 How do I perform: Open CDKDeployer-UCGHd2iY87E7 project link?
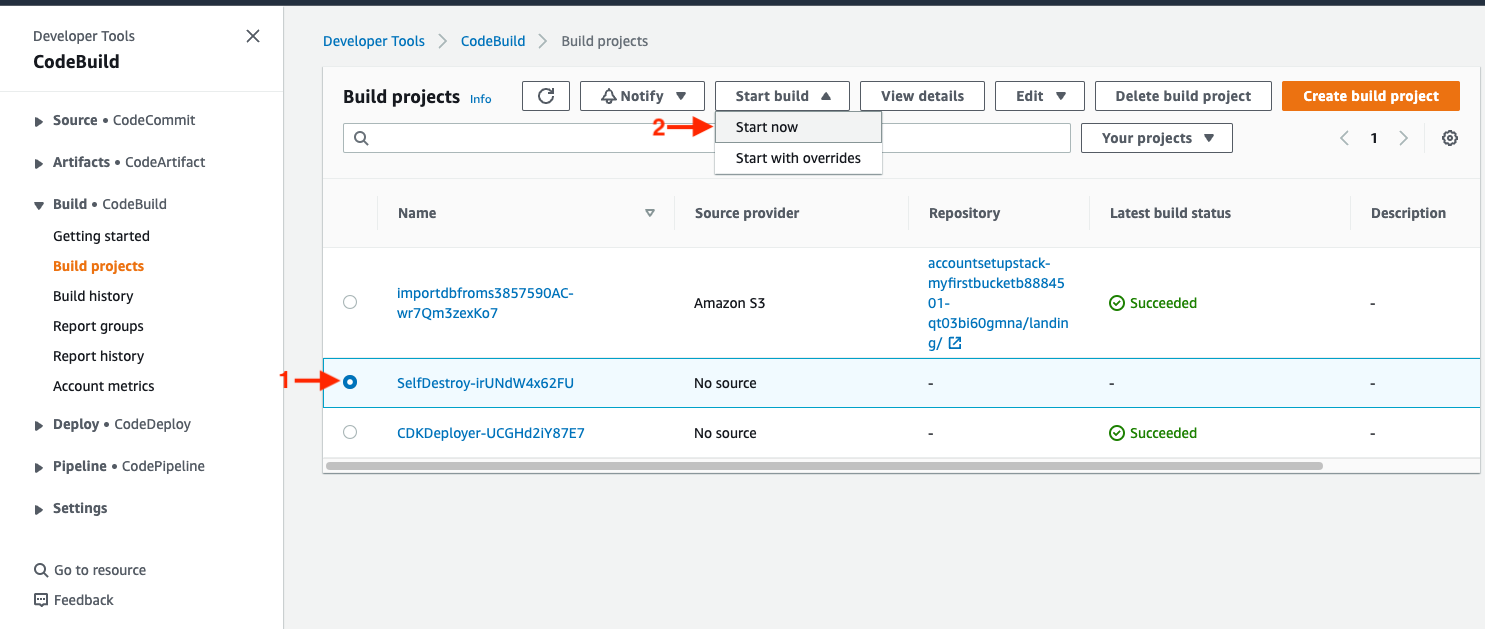click(491, 433)
